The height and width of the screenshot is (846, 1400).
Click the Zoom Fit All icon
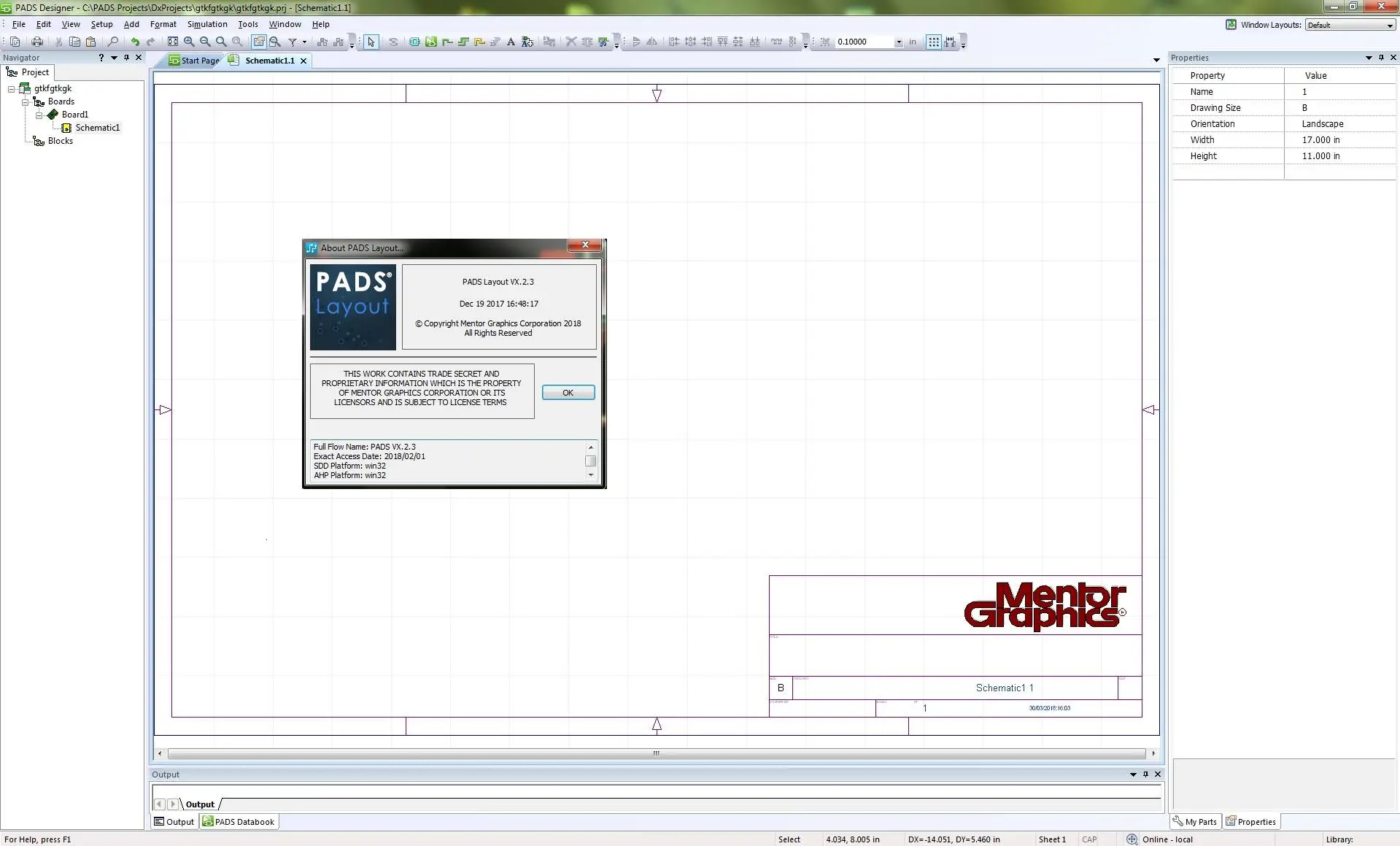pos(173,42)
